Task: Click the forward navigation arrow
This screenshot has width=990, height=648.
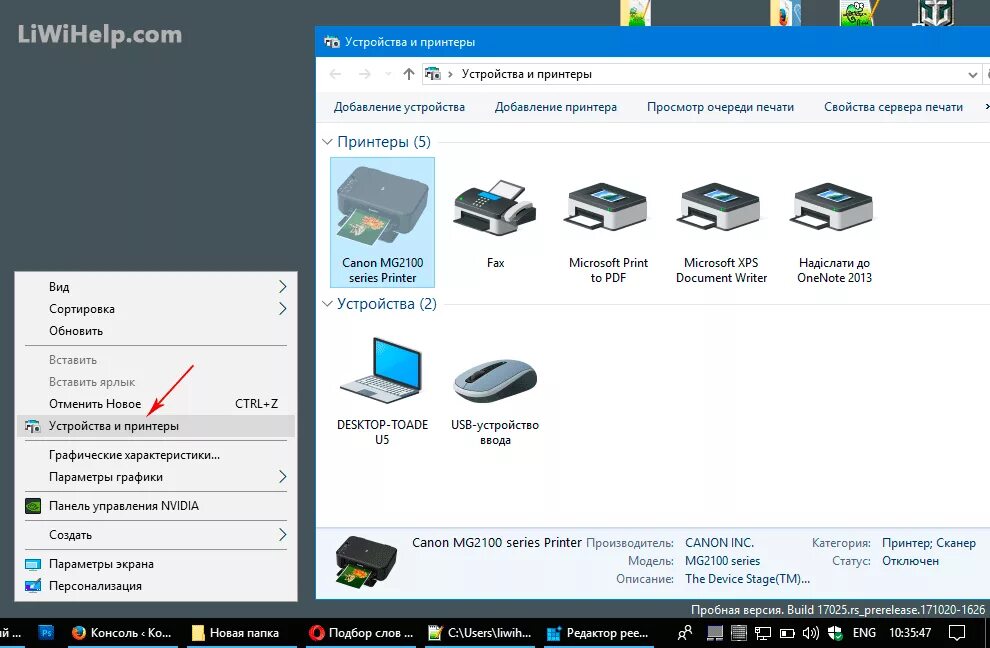Action: (364, 75)
